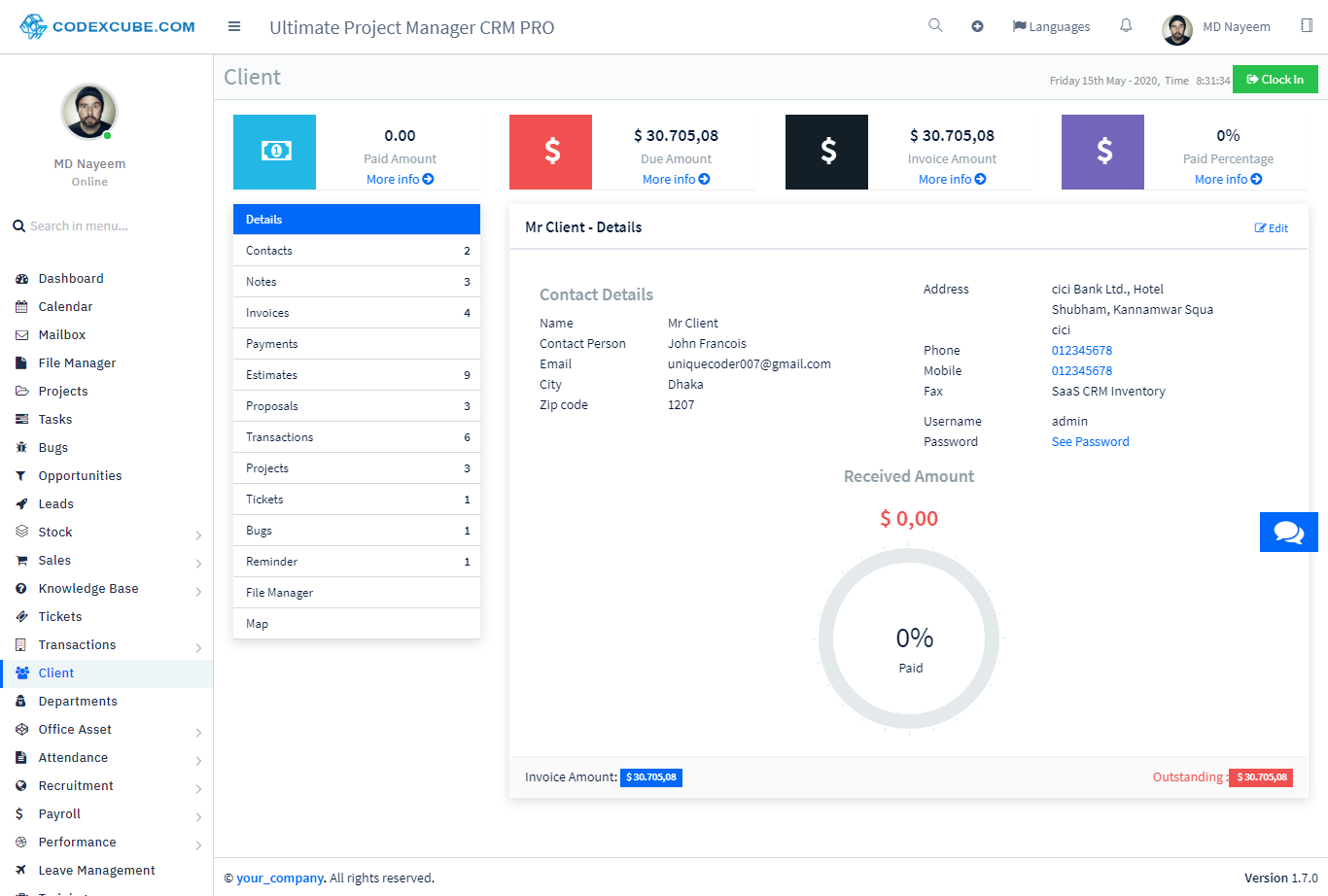Screen dimensions: 1328x896
Task: Open the Estimates tab
Action: (x=357, y=375)
